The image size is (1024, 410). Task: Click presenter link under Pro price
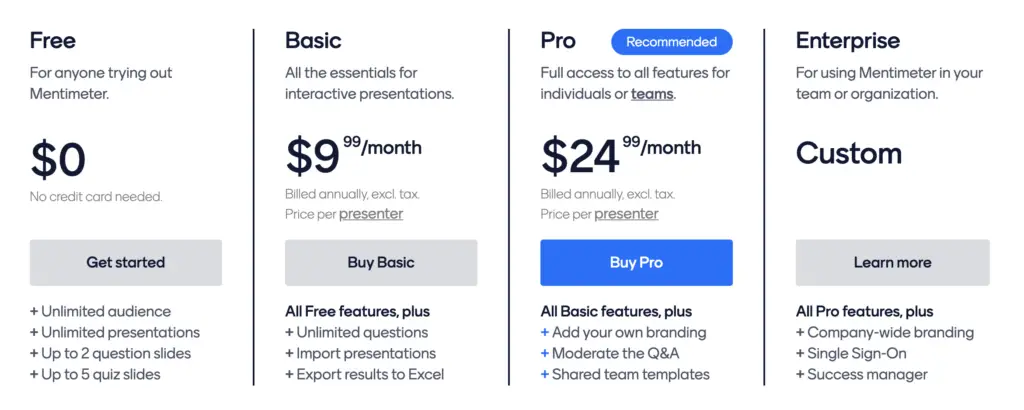(x=626, y=214)
